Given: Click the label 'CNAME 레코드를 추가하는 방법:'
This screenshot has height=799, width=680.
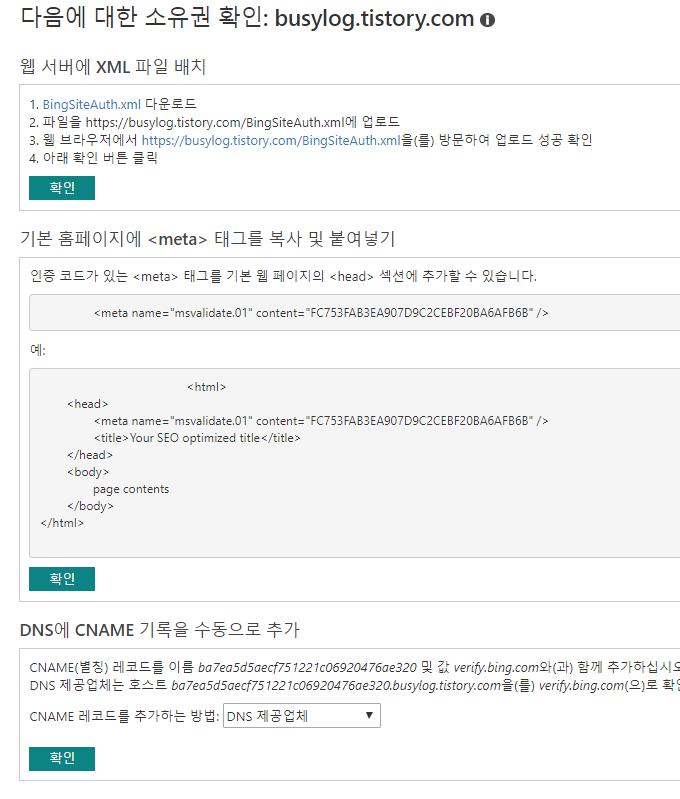Looking at the screenshot, I should (x=124, y=716).
